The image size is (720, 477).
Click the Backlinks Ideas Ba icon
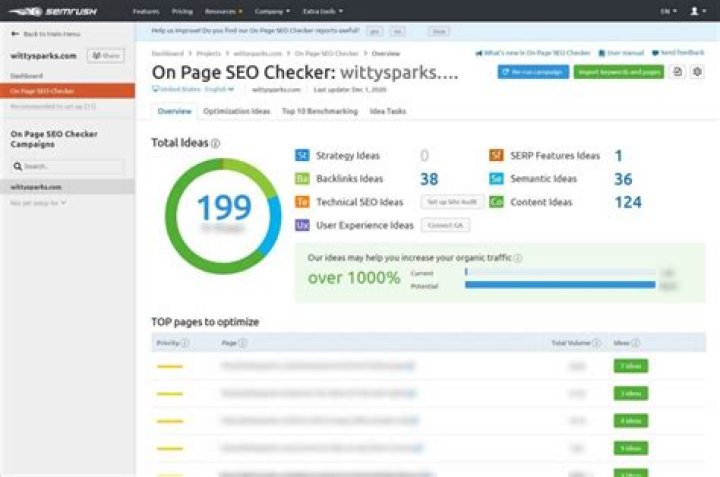302,179
